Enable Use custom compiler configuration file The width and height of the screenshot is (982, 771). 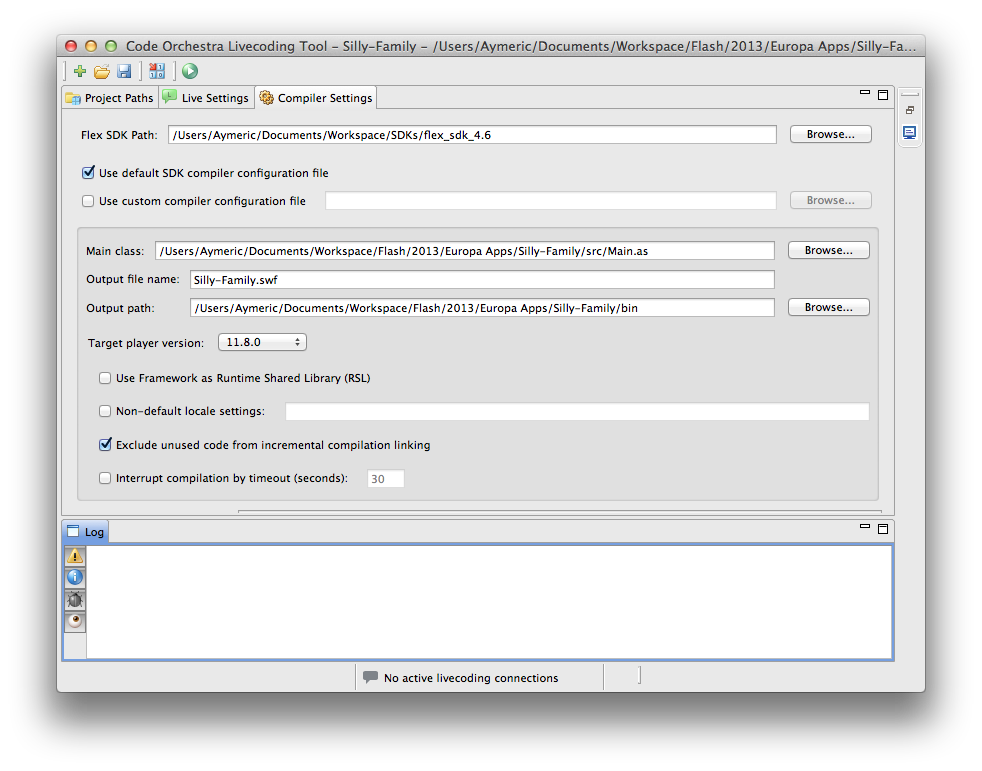coord(89,201)
